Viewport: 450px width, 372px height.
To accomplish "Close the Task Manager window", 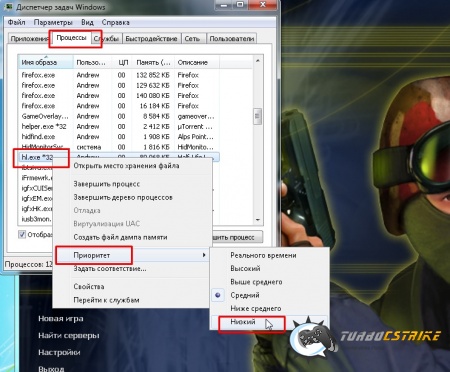I will click(263, 5).
